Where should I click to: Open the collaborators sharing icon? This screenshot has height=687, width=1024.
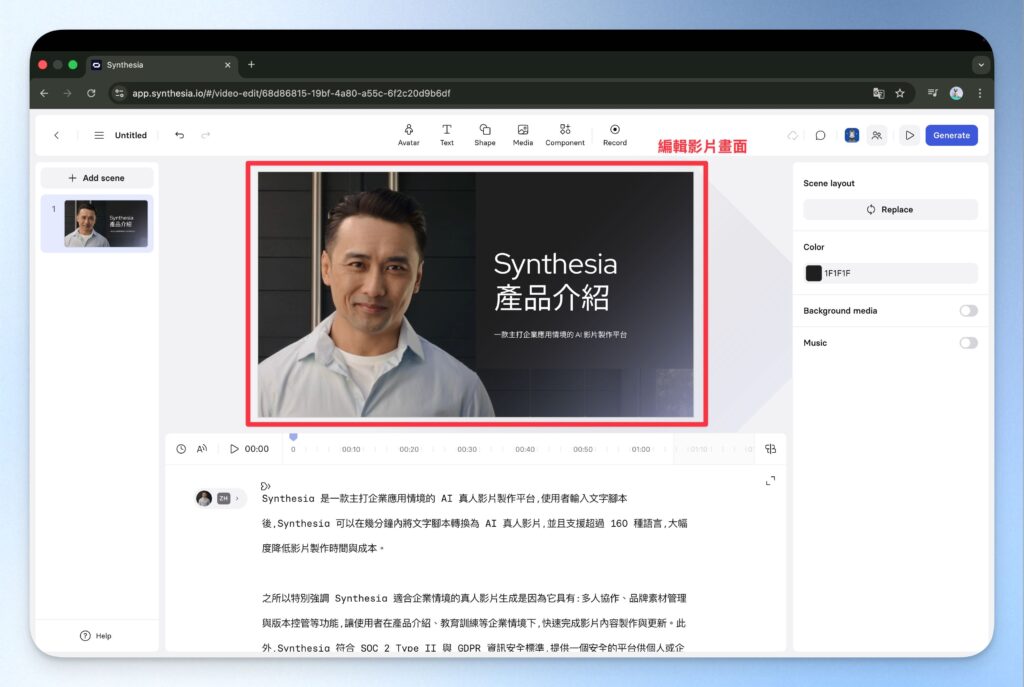pos(876,134)
